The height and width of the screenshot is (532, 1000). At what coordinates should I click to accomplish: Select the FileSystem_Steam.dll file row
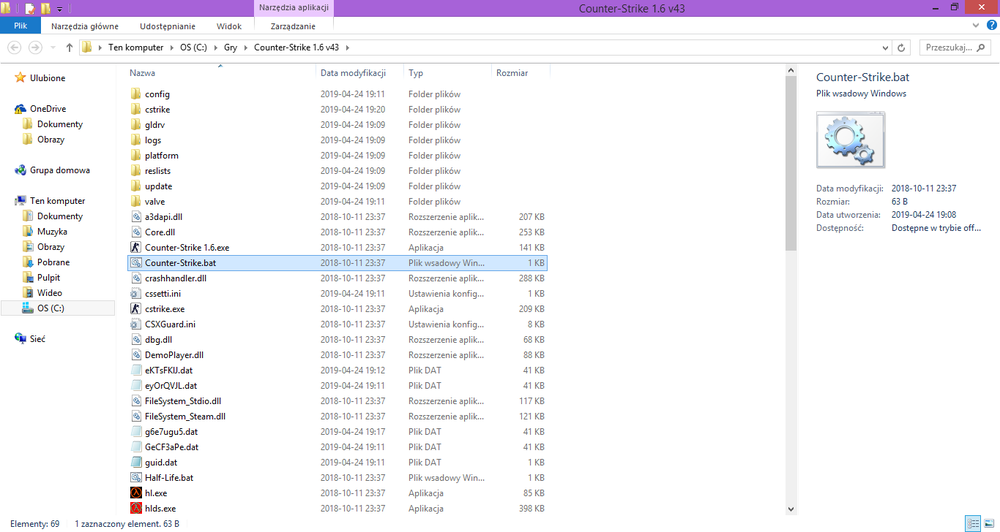coord(337,417)
